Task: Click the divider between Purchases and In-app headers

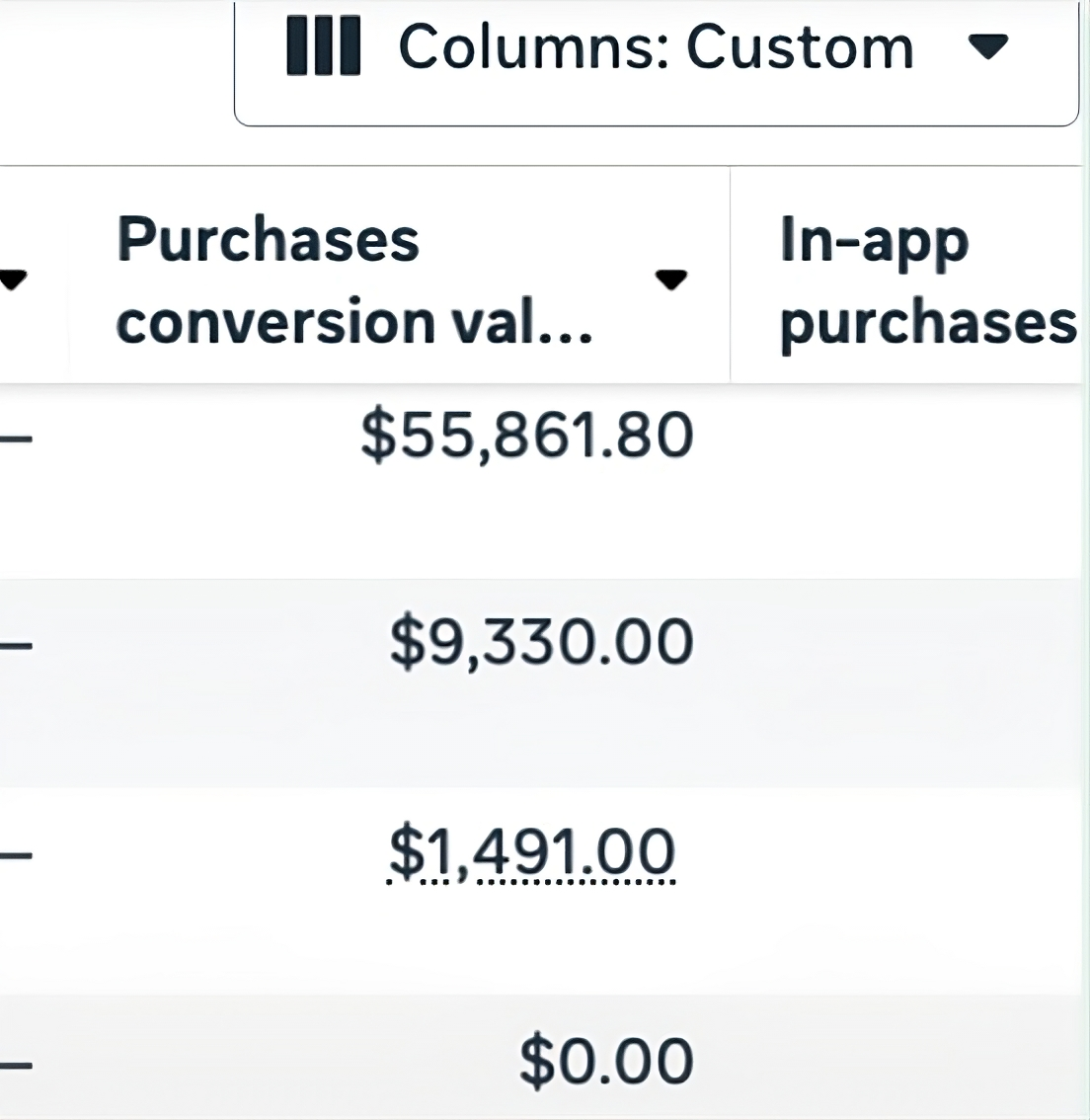Action: tap(730, 277)
